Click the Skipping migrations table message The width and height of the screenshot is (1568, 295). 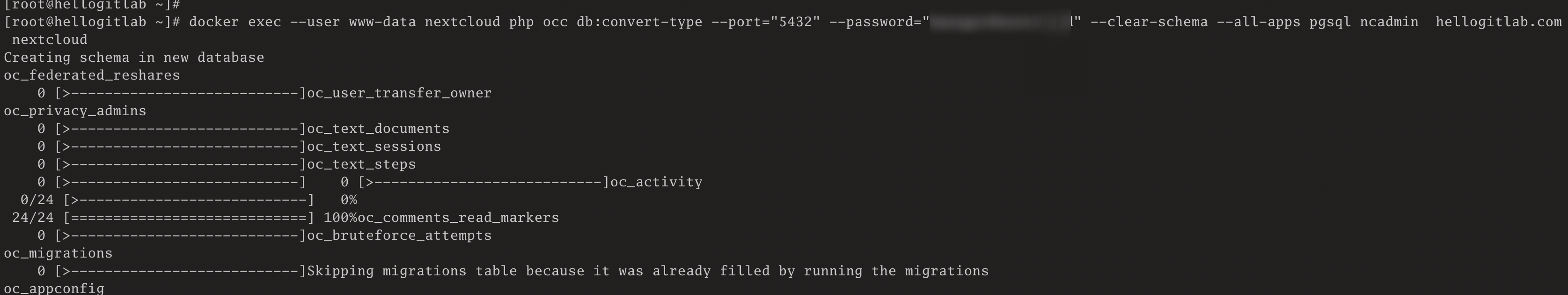tap(648, 271)
